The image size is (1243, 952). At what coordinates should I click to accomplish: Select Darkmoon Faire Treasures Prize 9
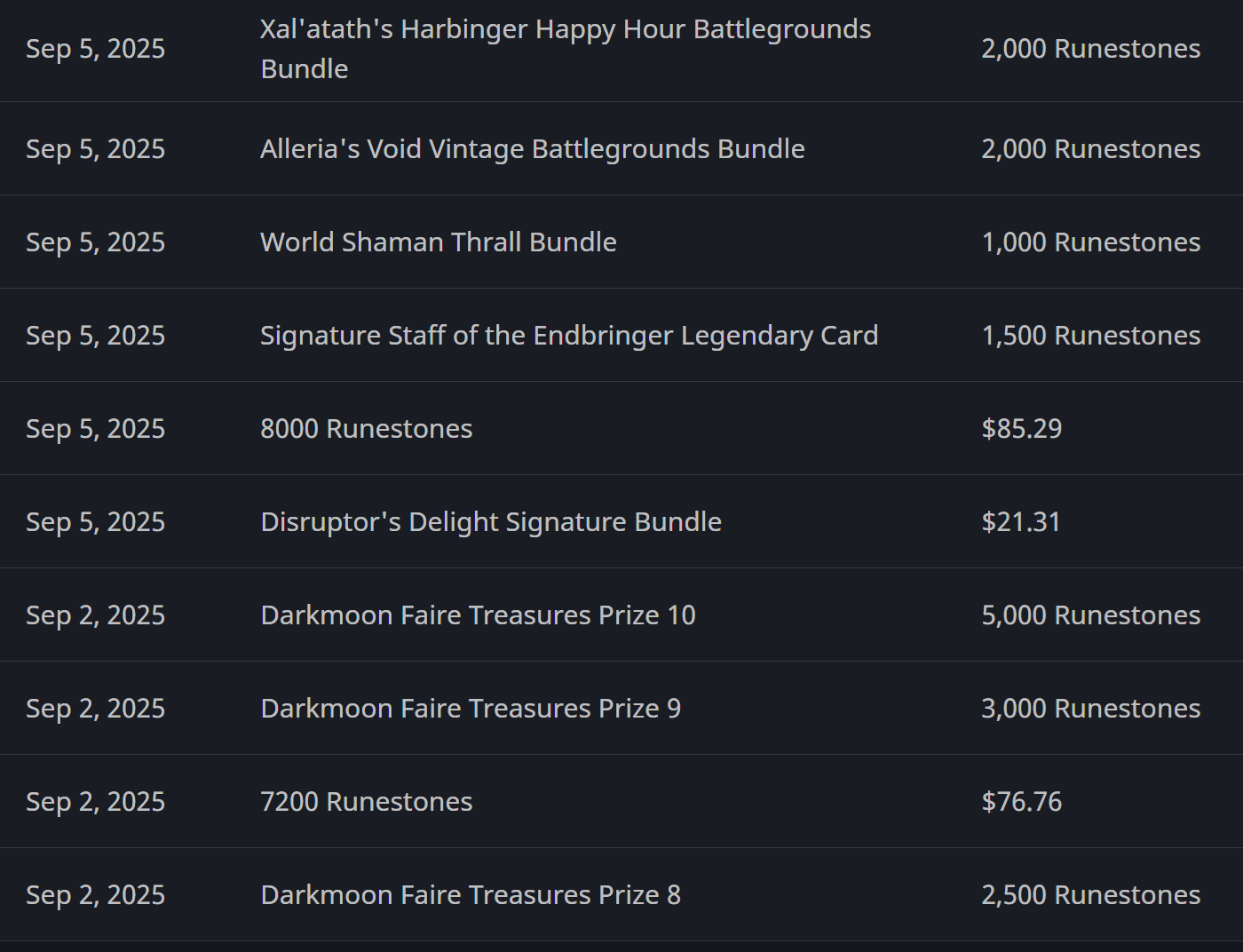pos(471,709)
